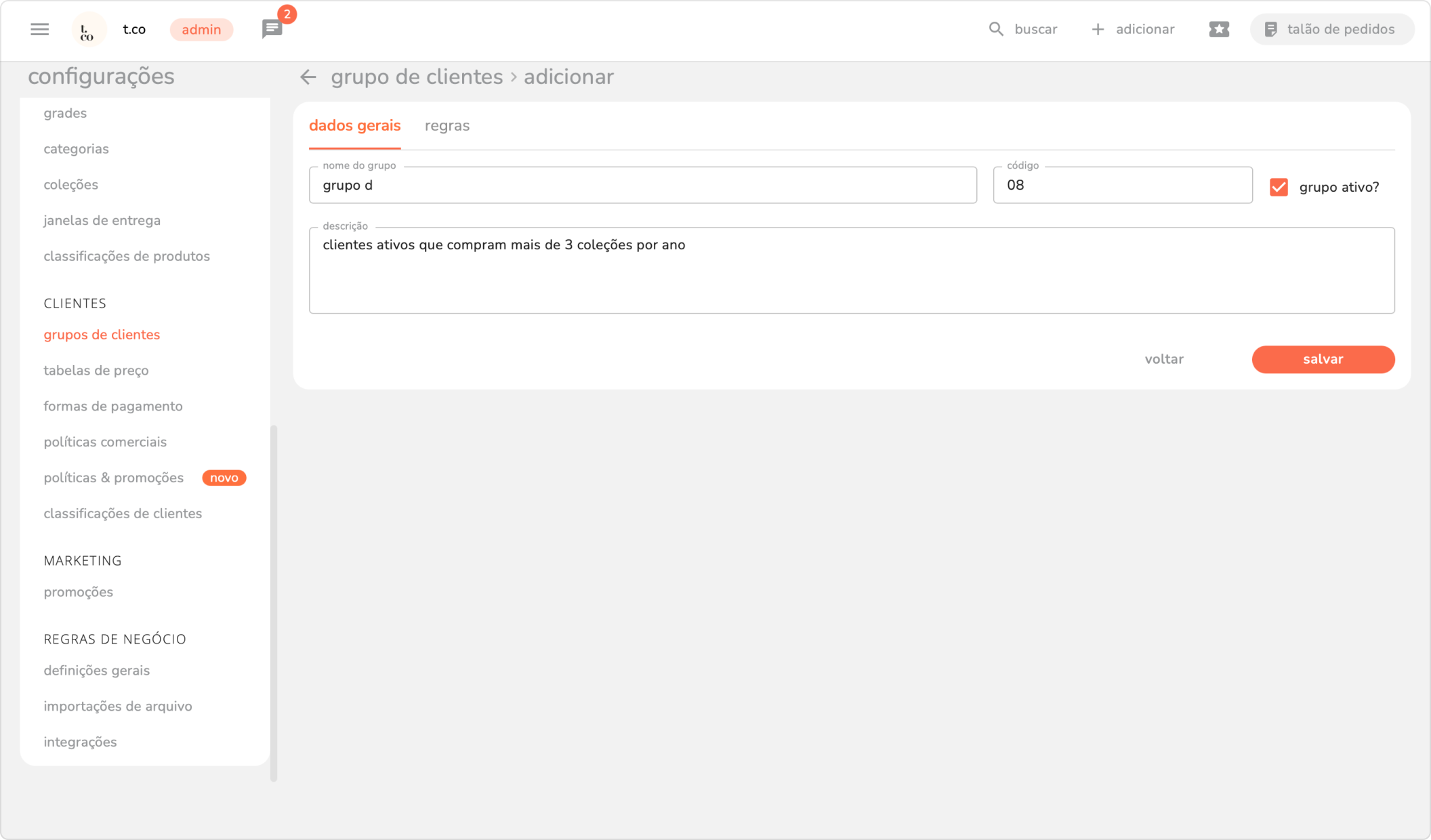Select the dados gerais tab
This screenshot has width=1431, height=840.
click(x=354, y=126)
